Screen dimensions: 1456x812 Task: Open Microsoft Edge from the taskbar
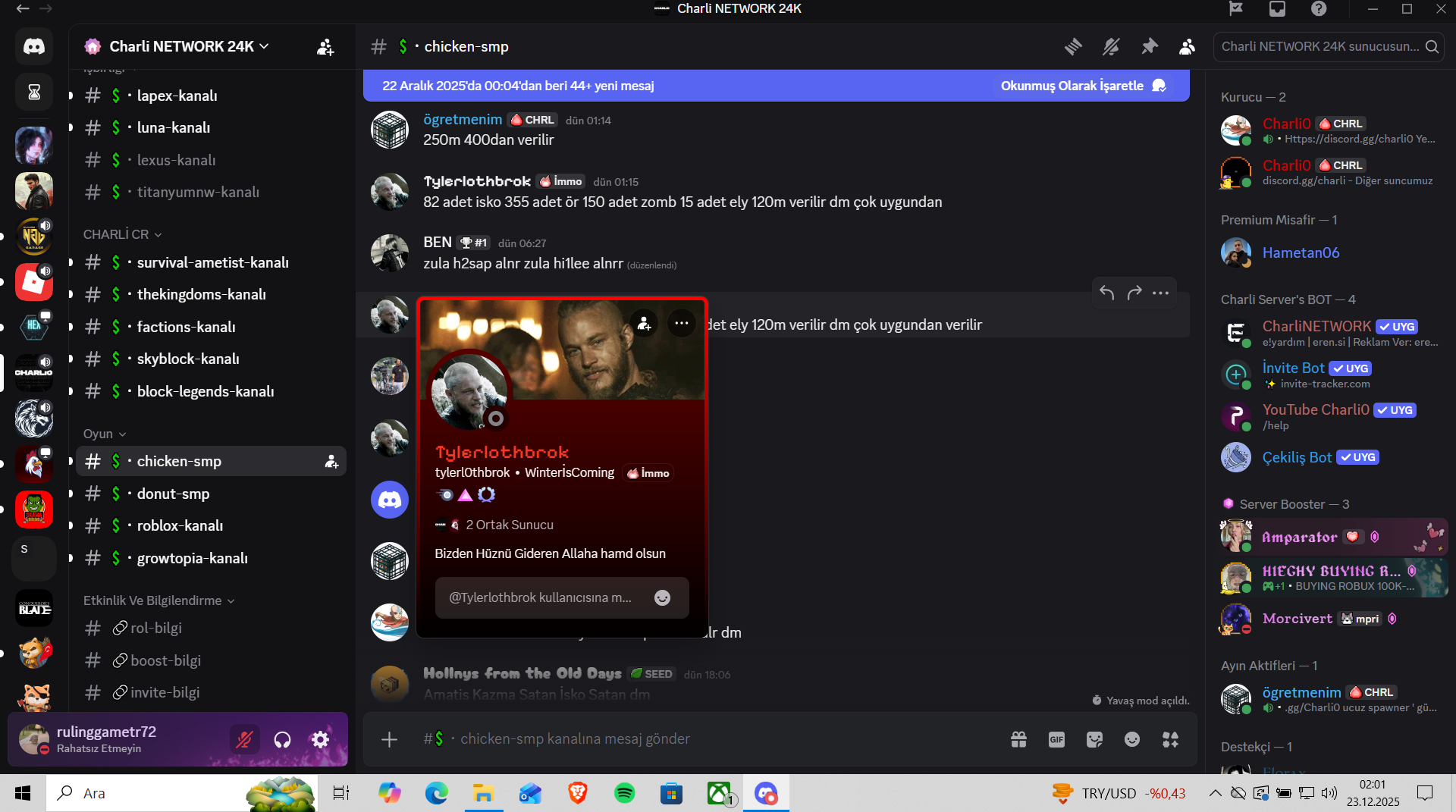[436, 793]
